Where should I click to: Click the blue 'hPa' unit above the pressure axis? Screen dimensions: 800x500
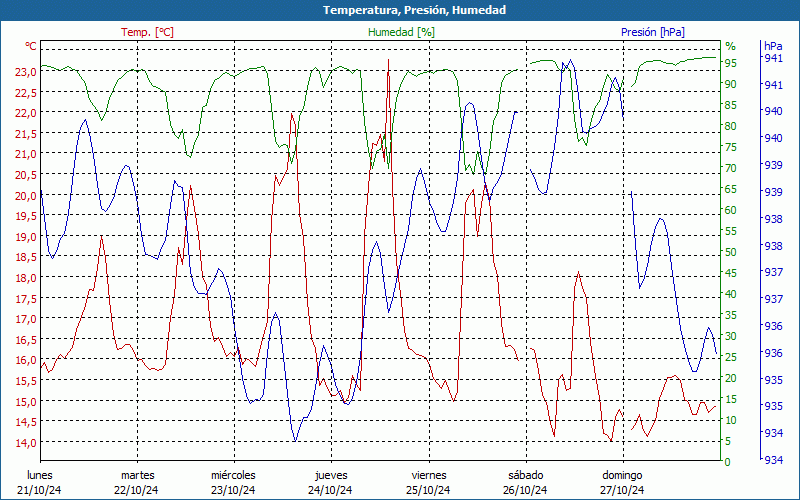[x=773, y=46]
